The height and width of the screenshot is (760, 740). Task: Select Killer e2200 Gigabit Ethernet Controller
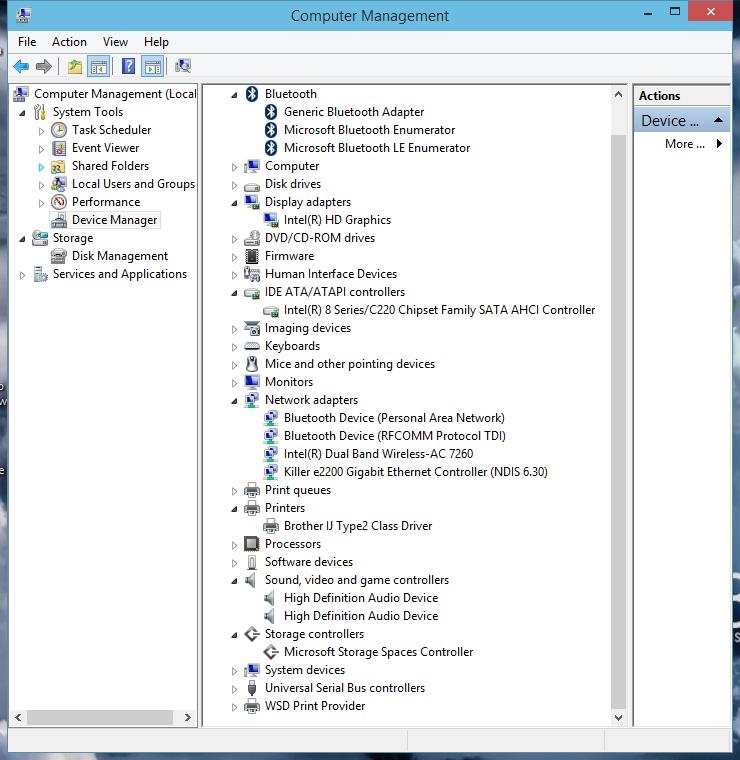(415, 472)
